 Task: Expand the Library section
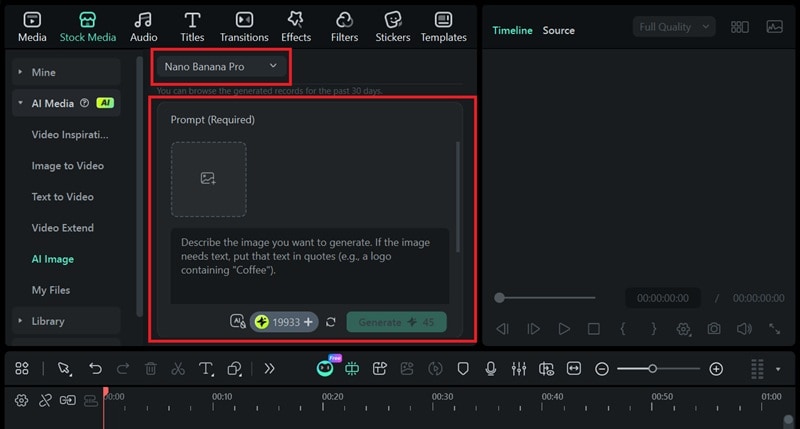pos(66,321)
